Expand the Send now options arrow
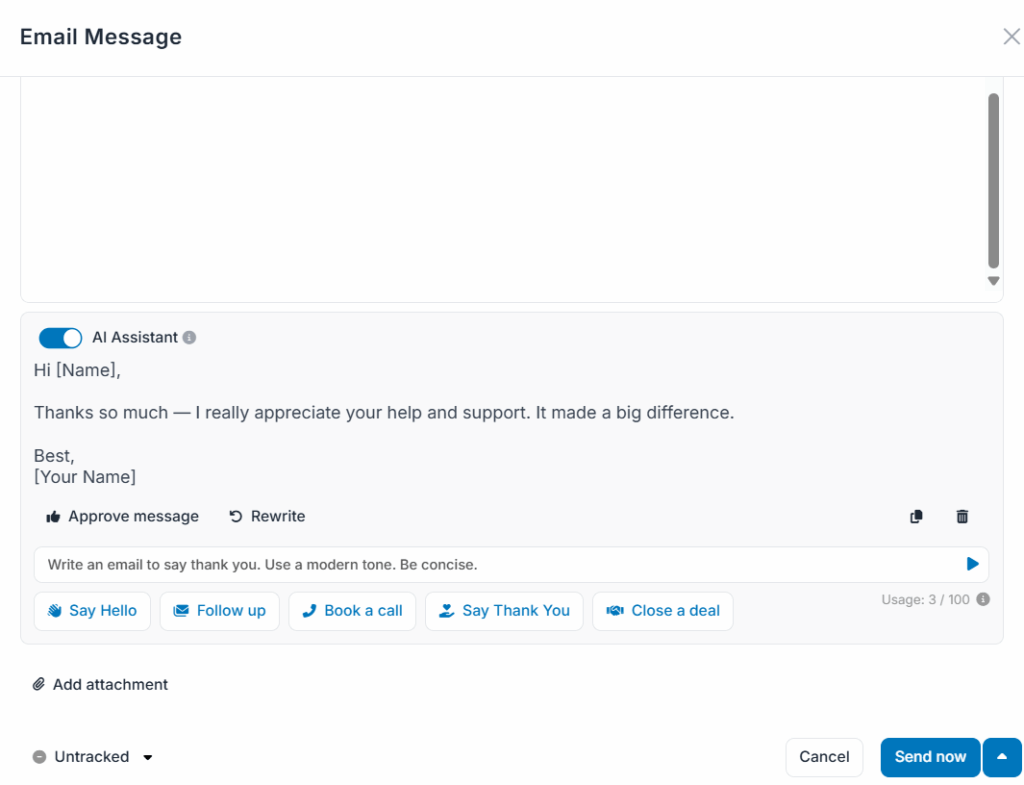Image resolution: width=1024 pixels, height=785 pixels. click(x=1002, y=757)
